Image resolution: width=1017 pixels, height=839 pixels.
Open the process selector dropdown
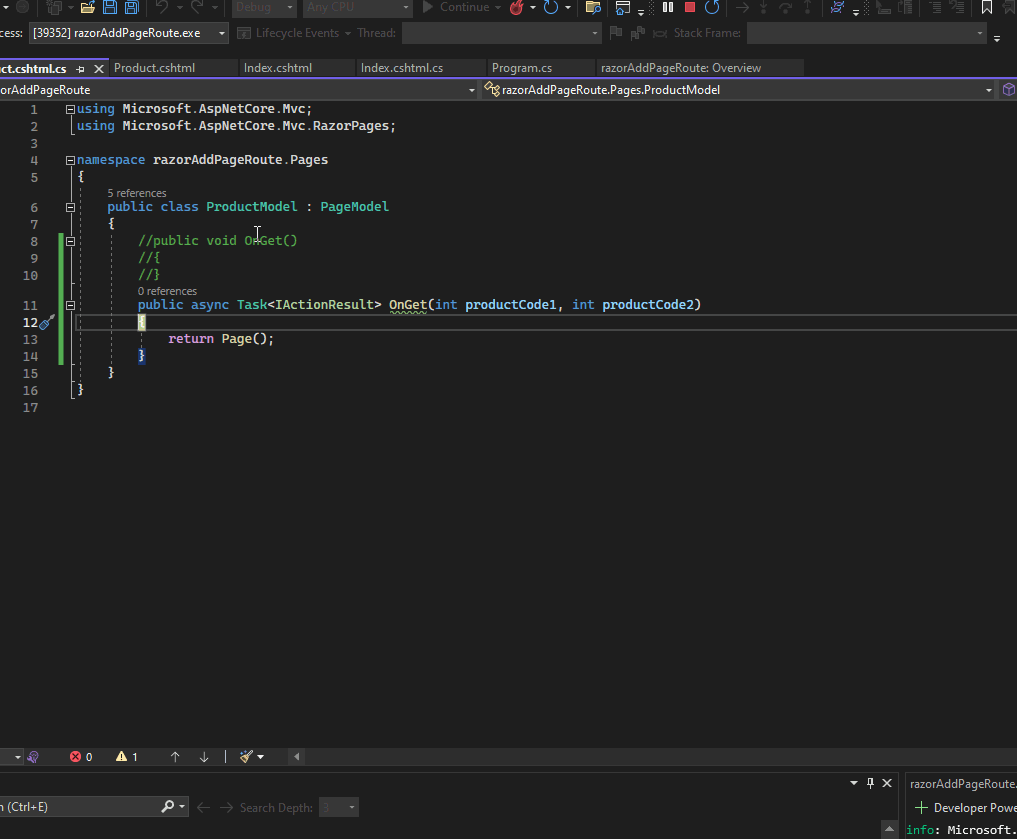tap(221, 33)
